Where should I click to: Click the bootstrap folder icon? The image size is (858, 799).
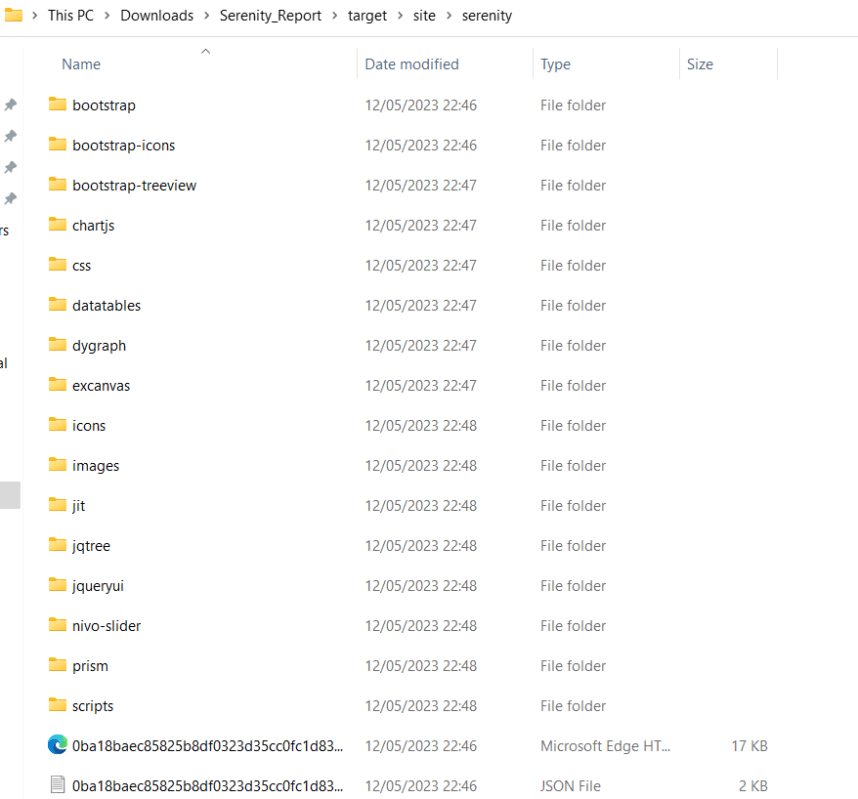[x=57, y=105]
